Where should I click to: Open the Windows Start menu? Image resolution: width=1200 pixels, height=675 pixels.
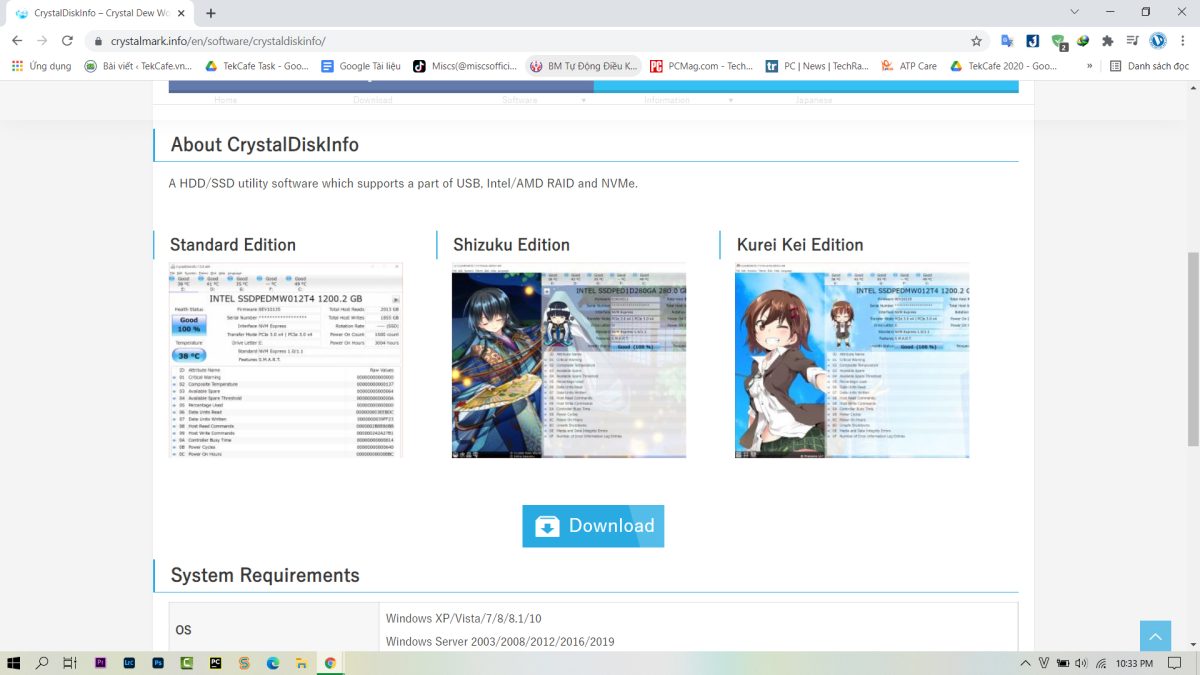coord(14,663)
